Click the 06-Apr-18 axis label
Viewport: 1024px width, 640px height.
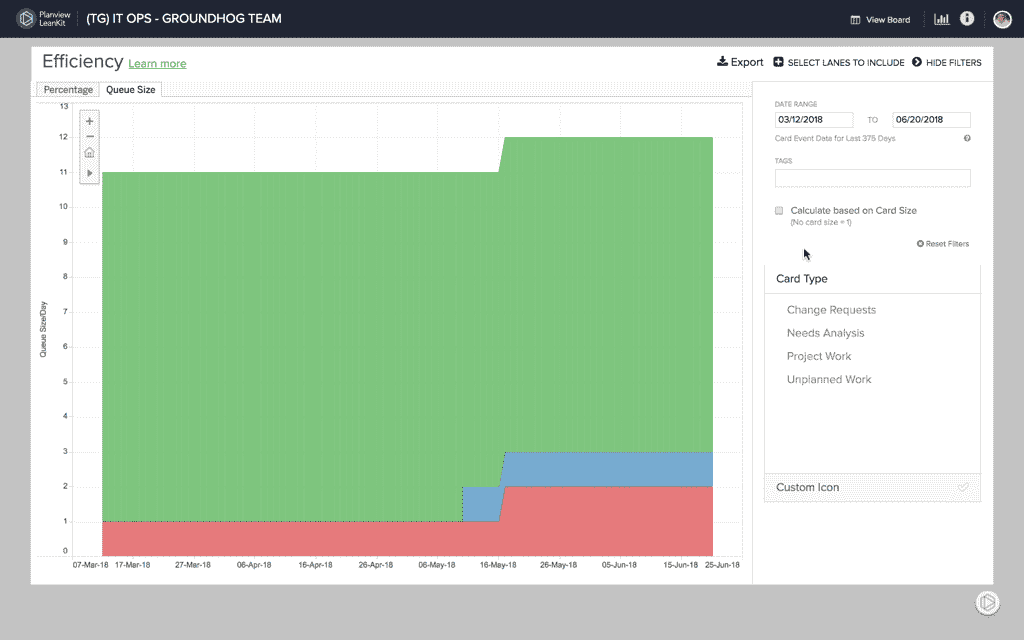click(253, 565)
